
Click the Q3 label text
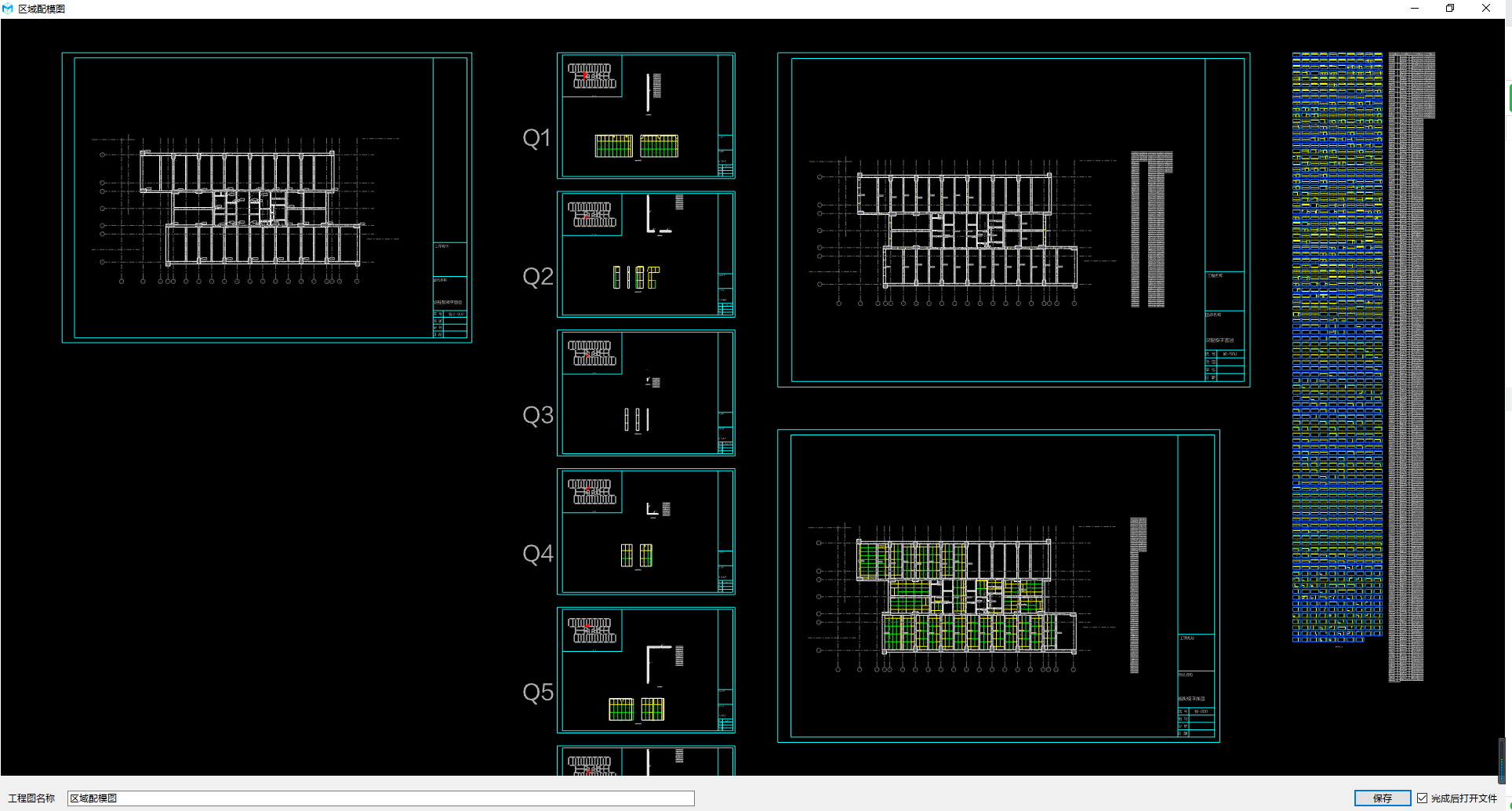[537, 415]
